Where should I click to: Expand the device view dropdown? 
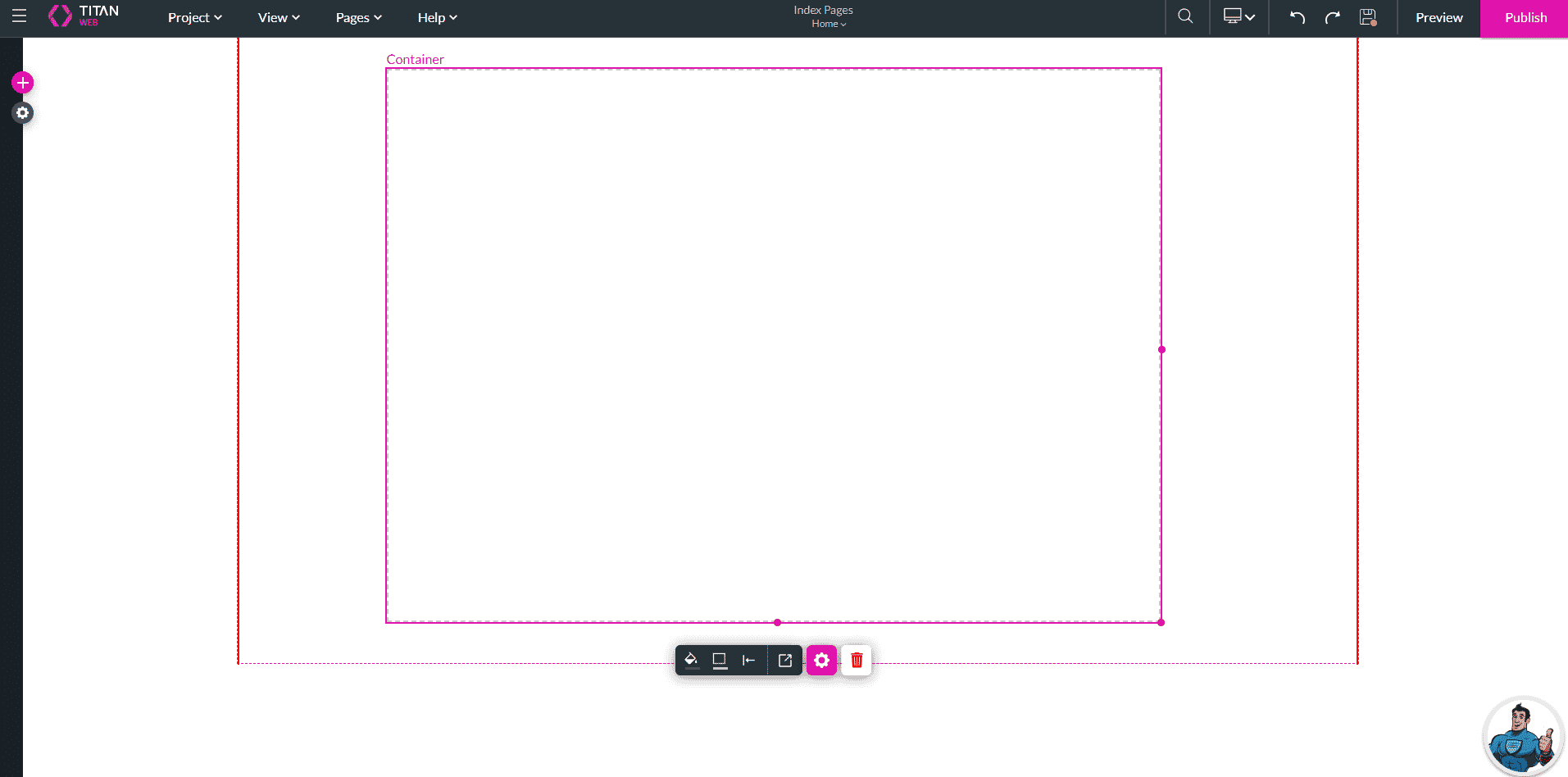1238,17
